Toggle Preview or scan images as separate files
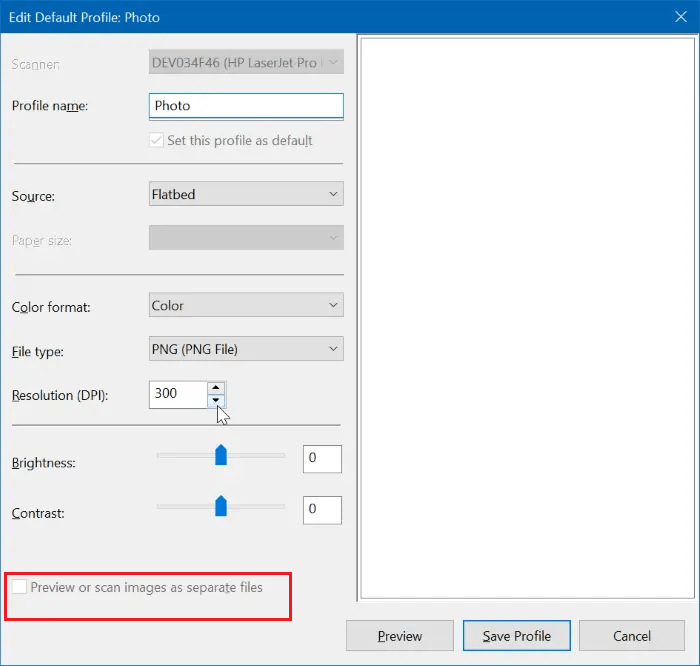 click(x=19, y=587)
